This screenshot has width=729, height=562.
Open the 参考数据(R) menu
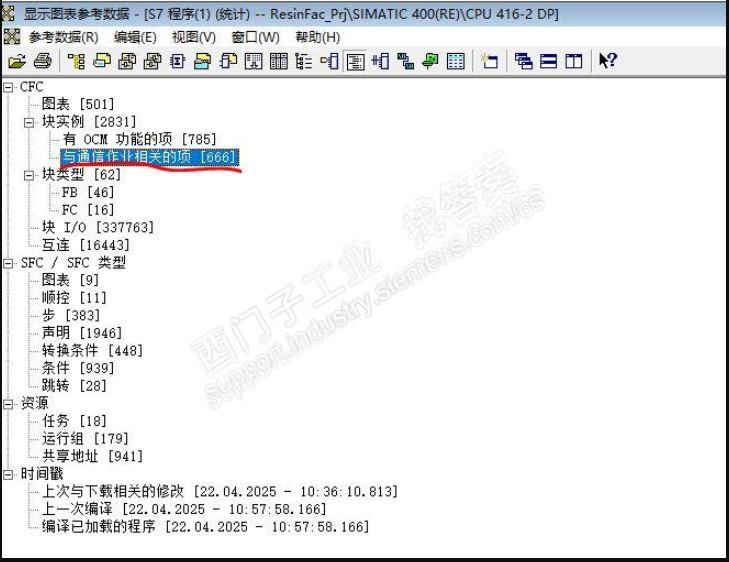click(64, 37)
